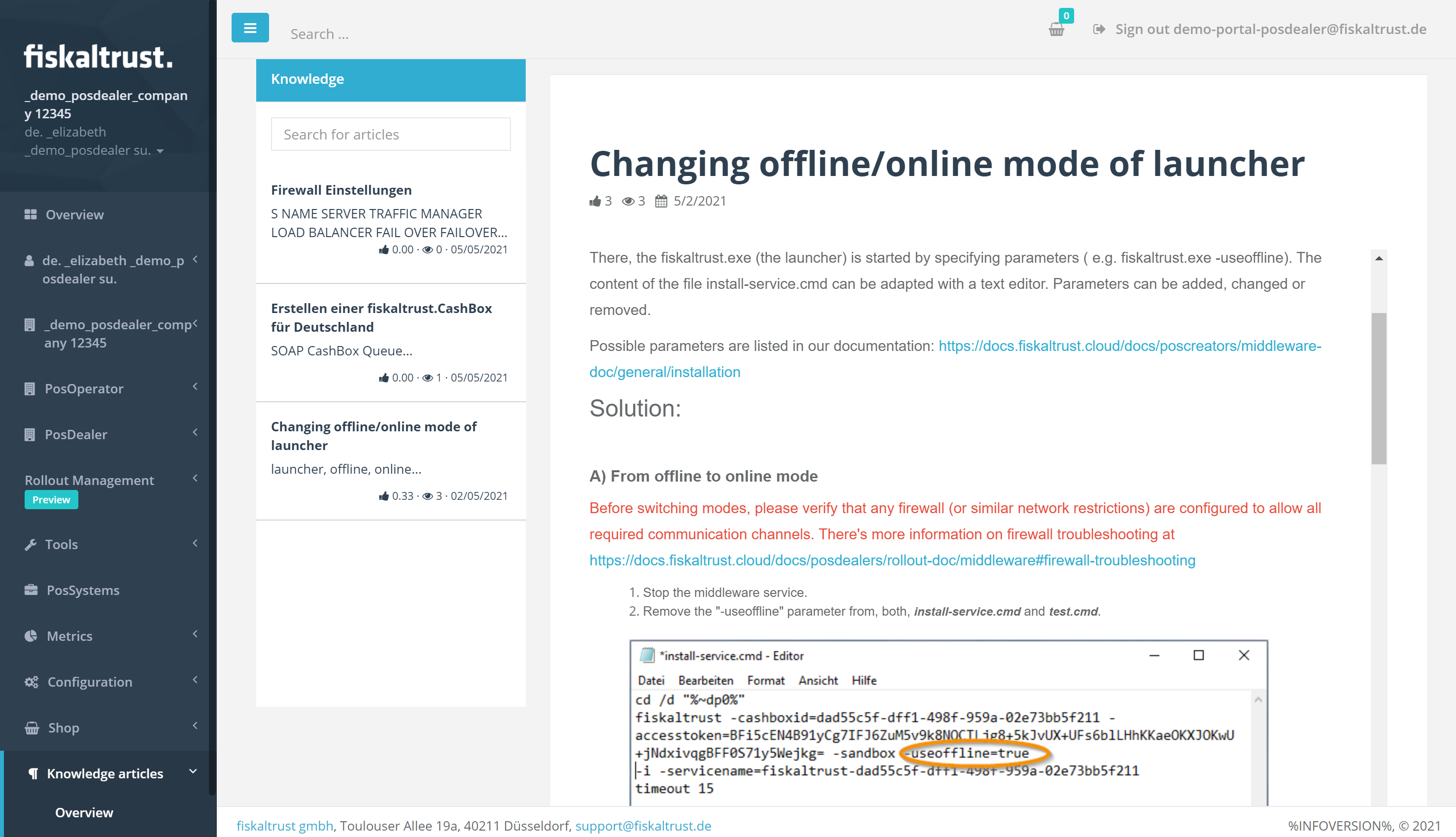Select Overview under Knowledge articles
The image size is (1456, 837).
[x=84, y=812]
